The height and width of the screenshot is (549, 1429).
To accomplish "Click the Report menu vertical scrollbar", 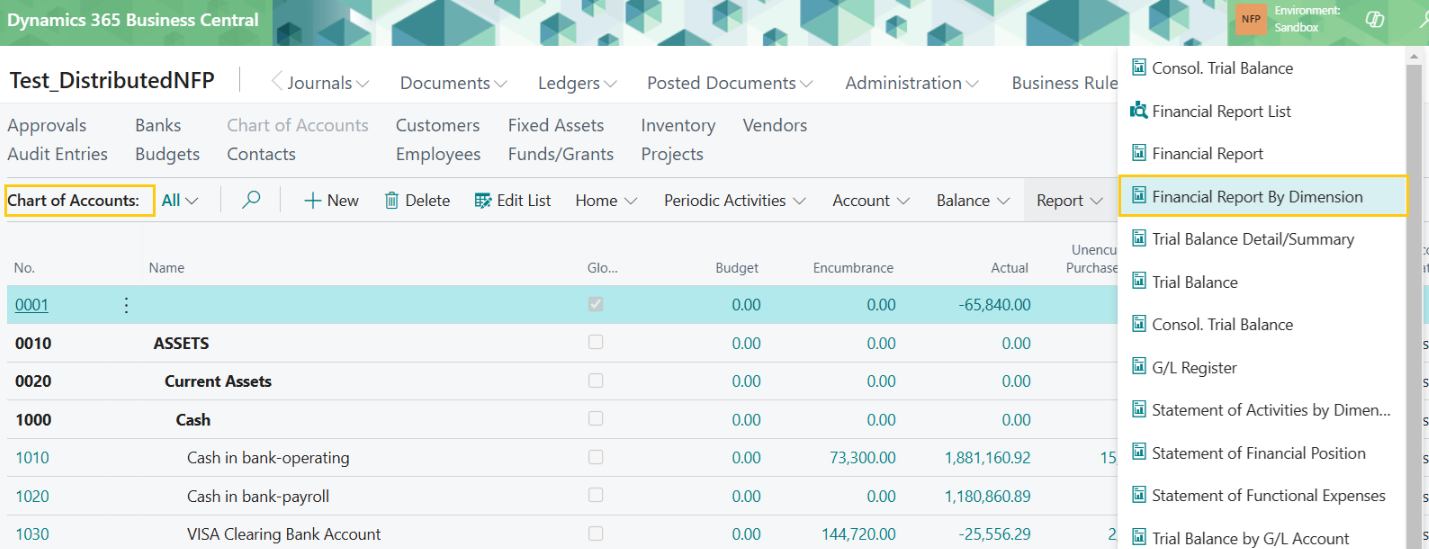I will (x=1413, y=300).
